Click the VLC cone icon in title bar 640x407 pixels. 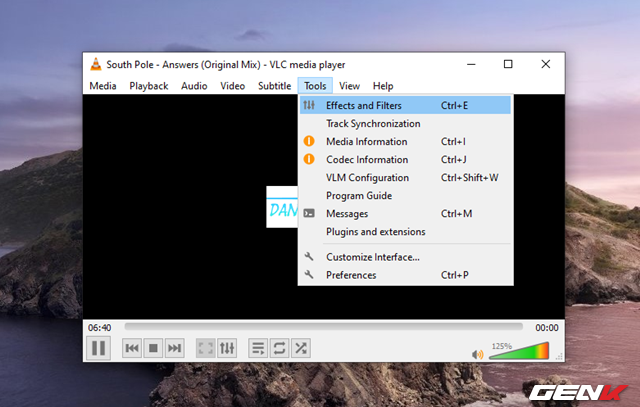point(96,64)
